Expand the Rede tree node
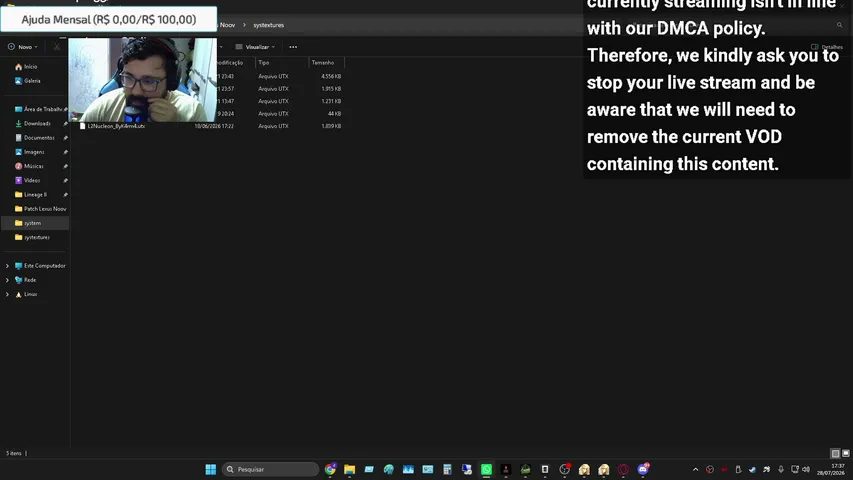The image size is (853, 480). pos(7,280)
